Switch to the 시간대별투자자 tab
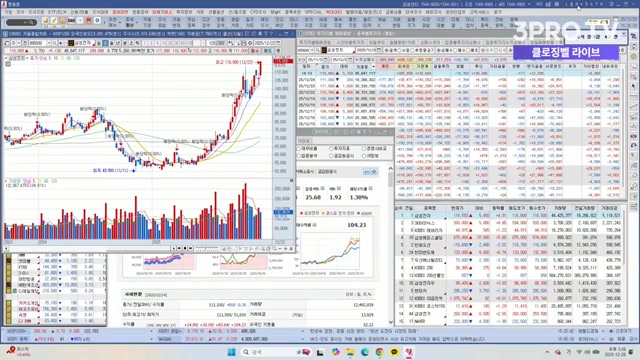The height and width of the screenshot is (360, 640). coord(350,42)
